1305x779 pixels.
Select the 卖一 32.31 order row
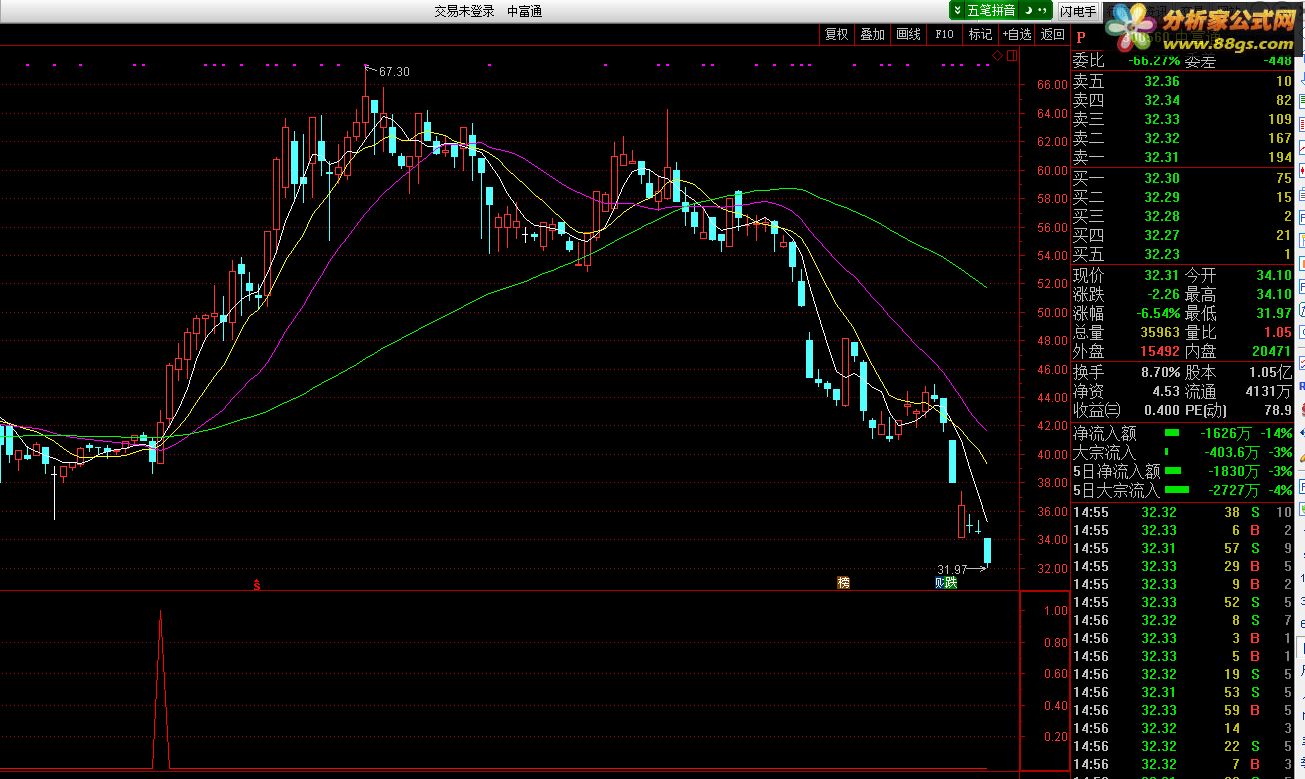pos(1182,157)
